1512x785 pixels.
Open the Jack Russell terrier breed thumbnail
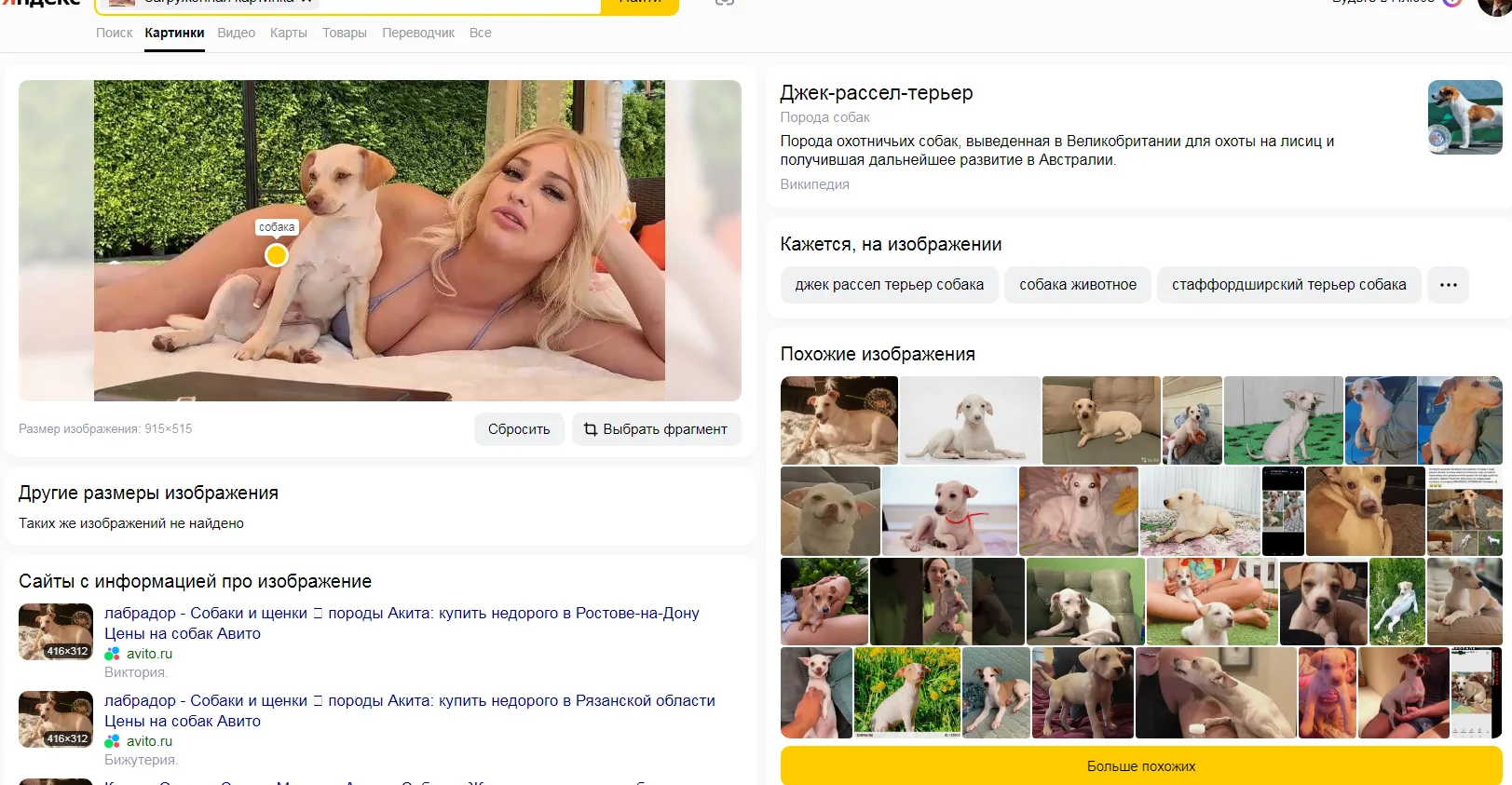1464,117
